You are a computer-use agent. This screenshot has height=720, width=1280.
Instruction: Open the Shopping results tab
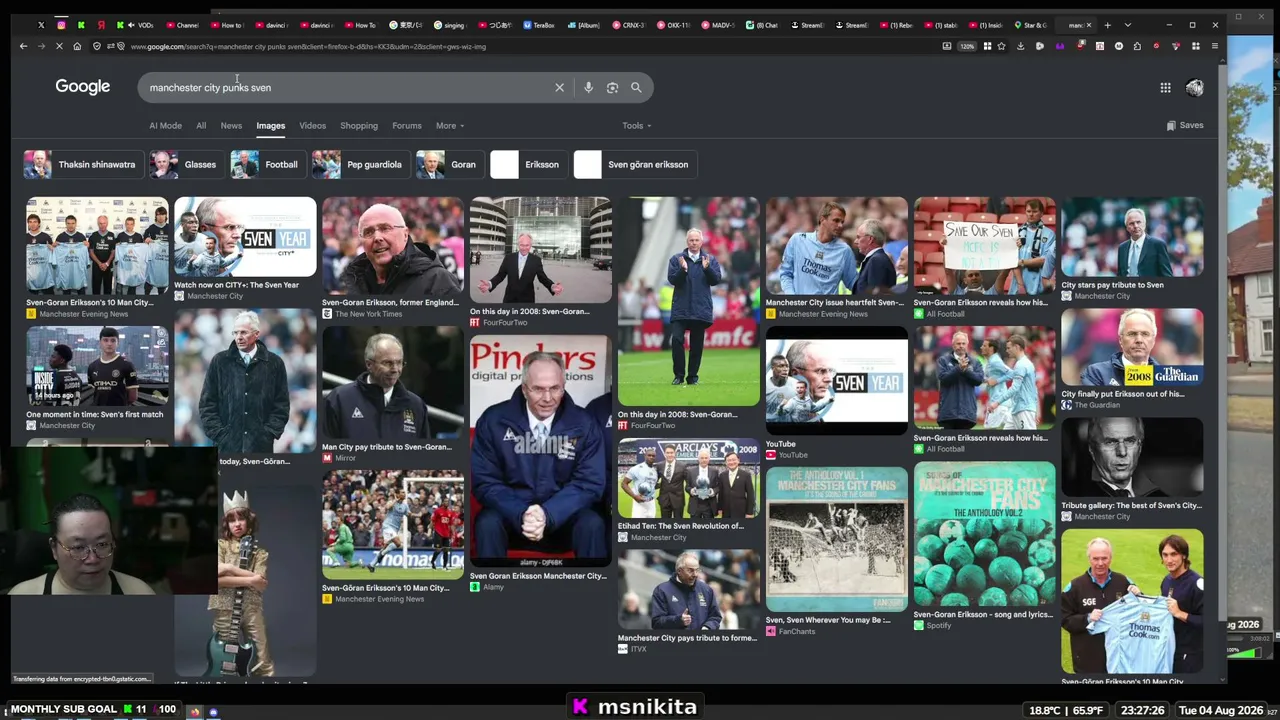359,126
